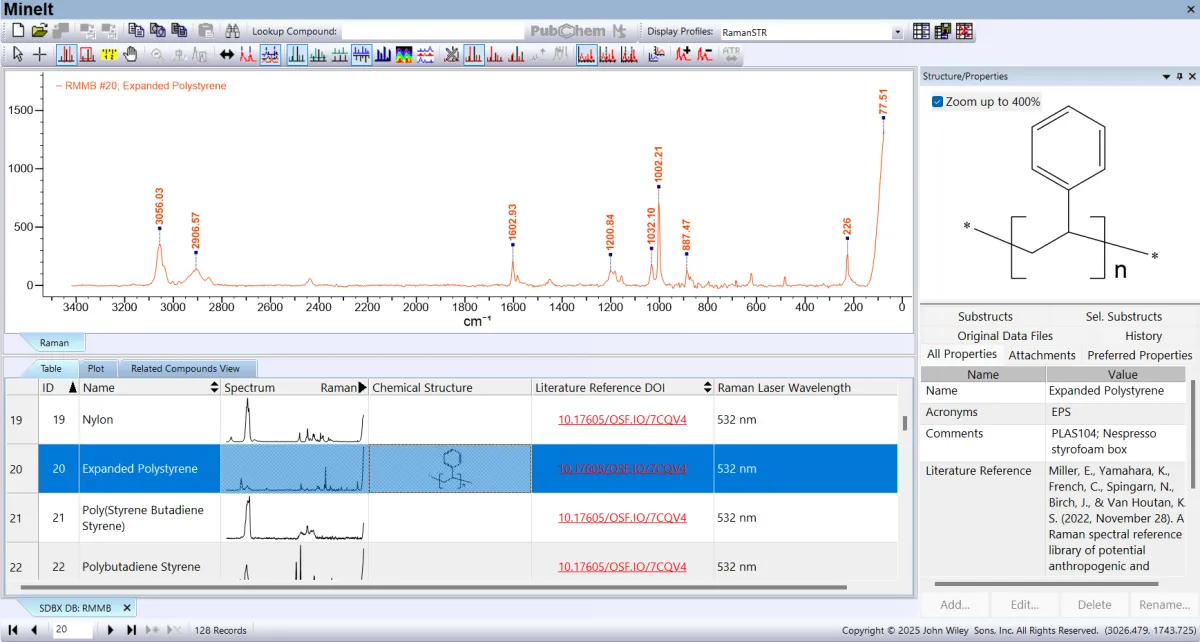Image resolution: width=1200 pixels, height=642 pixels.
Task: Open a file with the folder icon
Action: coord(40,31)
